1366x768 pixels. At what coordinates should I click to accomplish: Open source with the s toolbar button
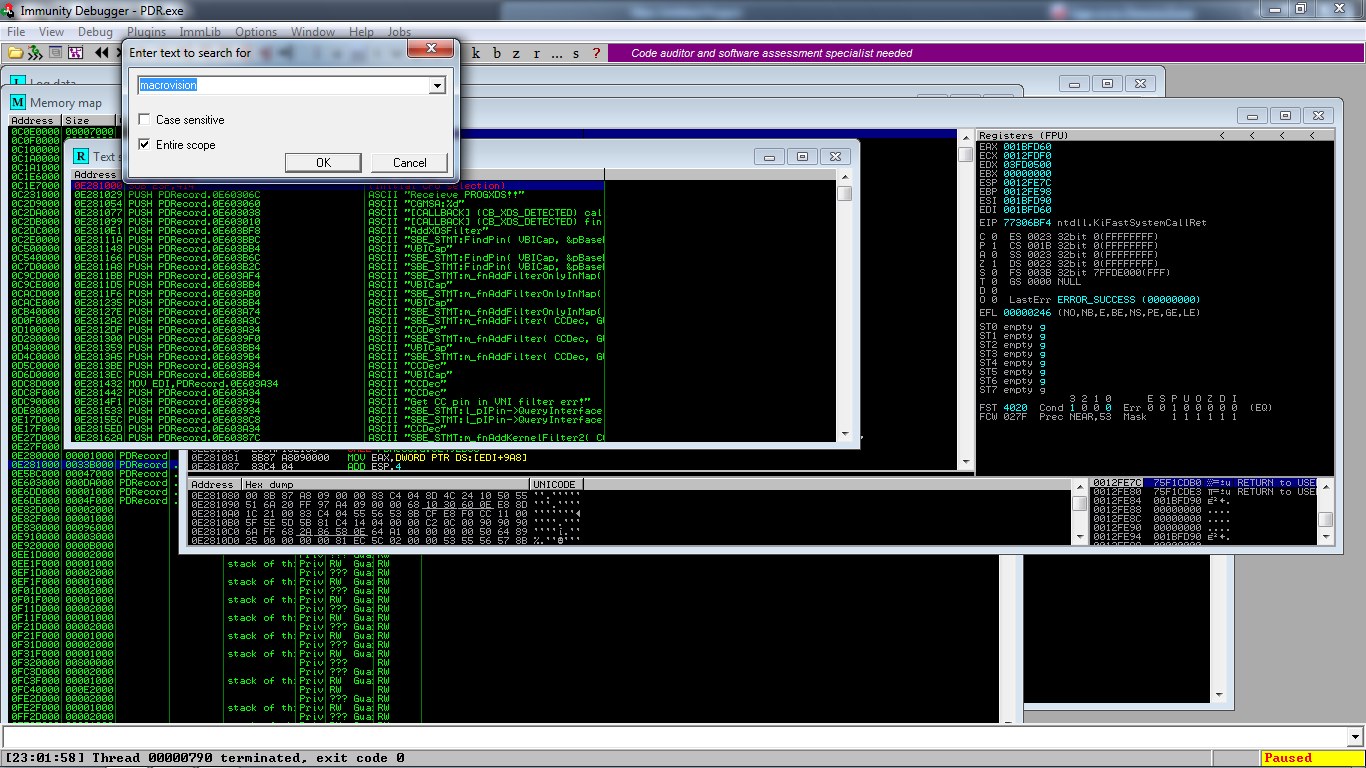(x=577, y=53)
